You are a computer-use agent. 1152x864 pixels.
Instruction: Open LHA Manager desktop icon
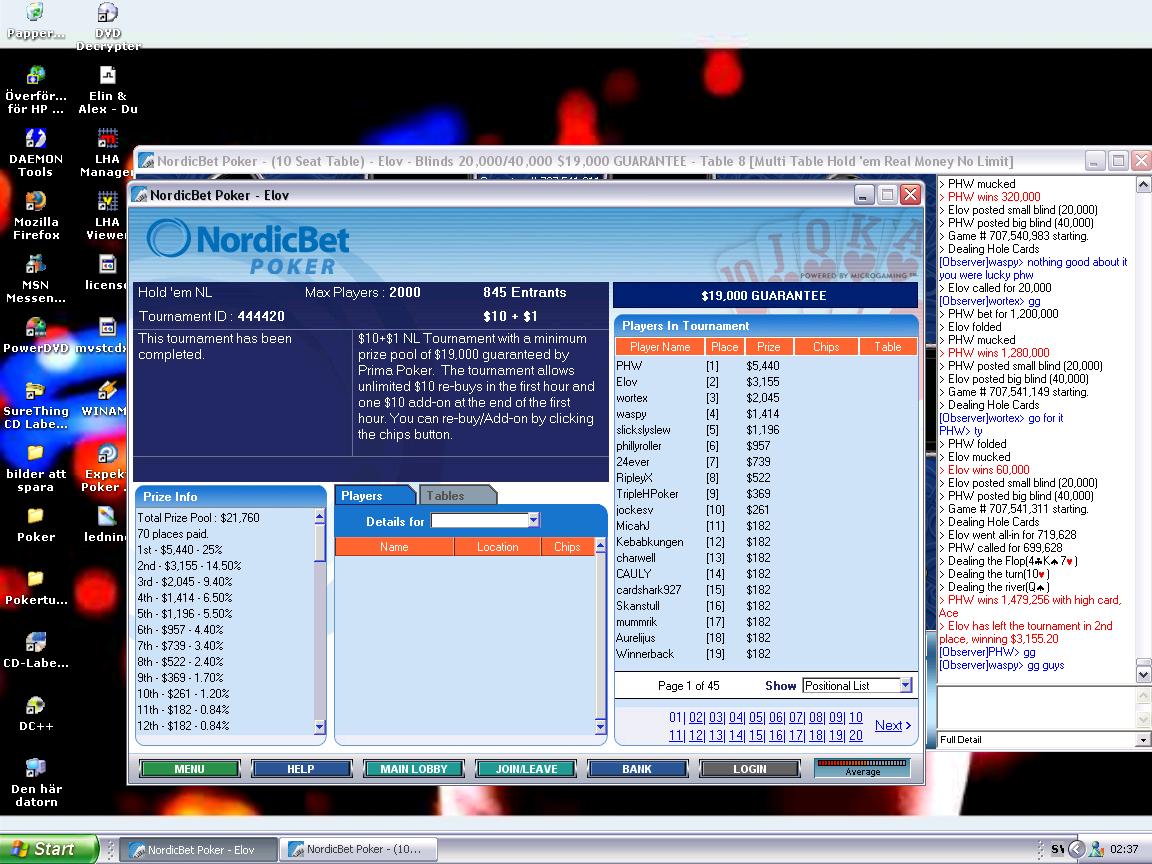(x=107, y=153)
